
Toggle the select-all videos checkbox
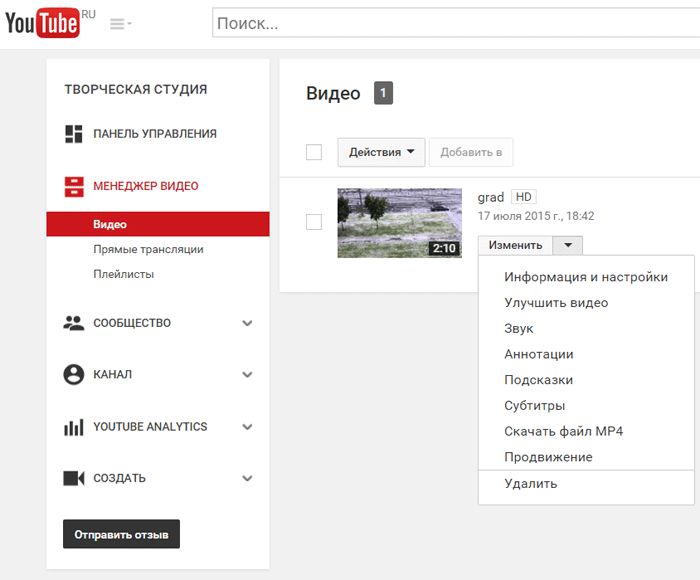[x=314, y=152]
